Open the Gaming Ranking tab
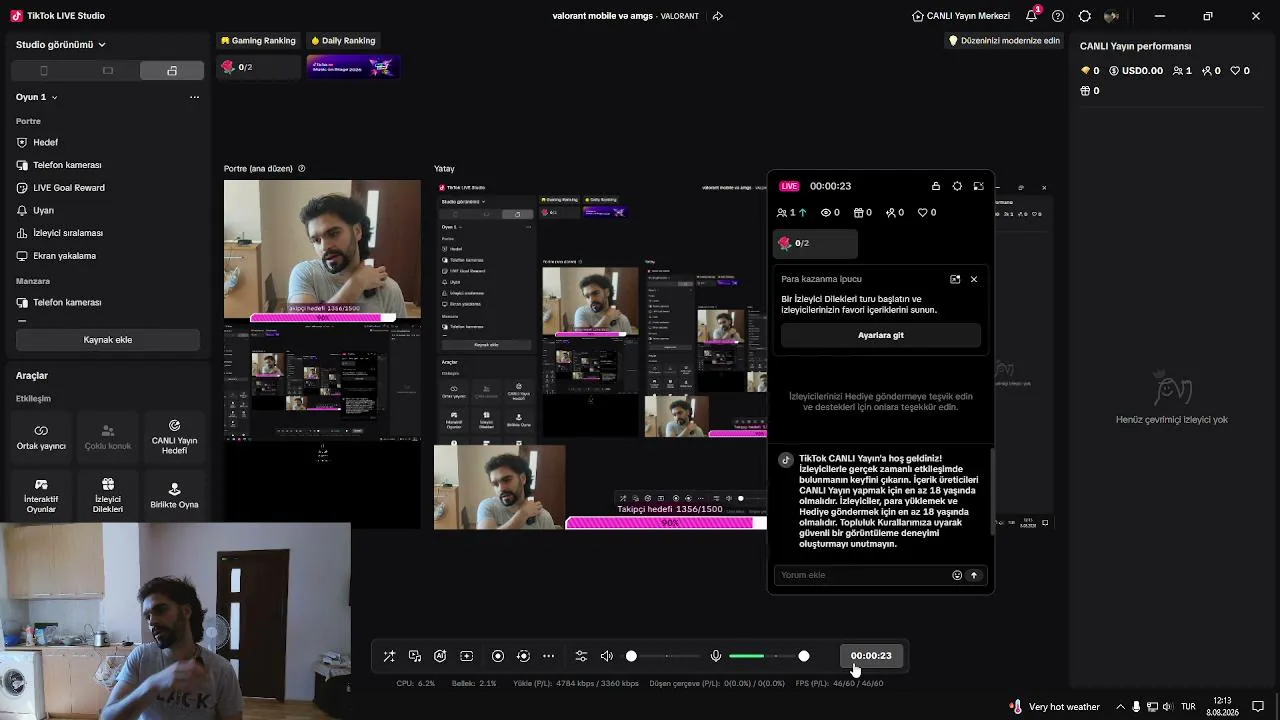The width and height of the screenshot is (1280, 720). tap(258, 41)
